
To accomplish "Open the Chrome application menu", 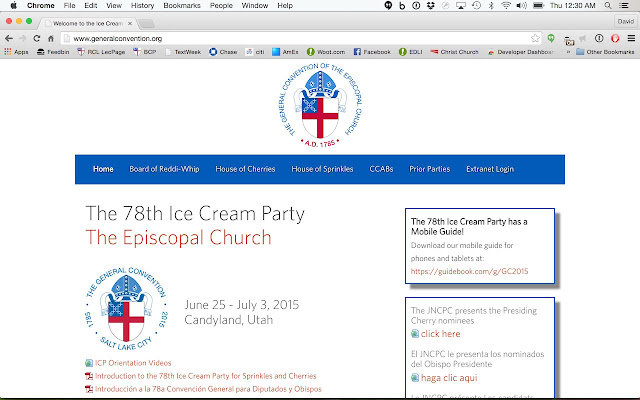I will point(41,5).
